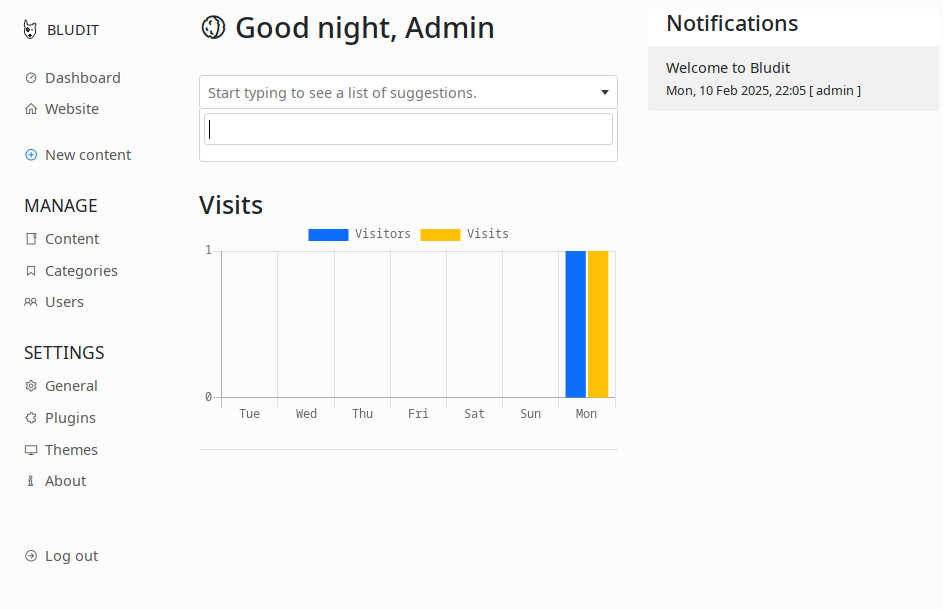943x609 pixels.
Task: Toggle the Visitors legend dataset
Action: [x=359, y=234]
